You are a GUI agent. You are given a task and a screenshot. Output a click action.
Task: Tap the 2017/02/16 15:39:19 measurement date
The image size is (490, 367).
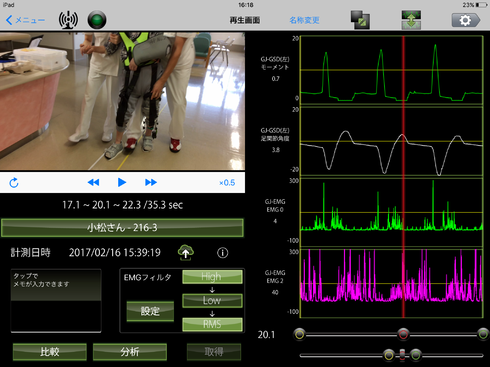tap(115, 253)
